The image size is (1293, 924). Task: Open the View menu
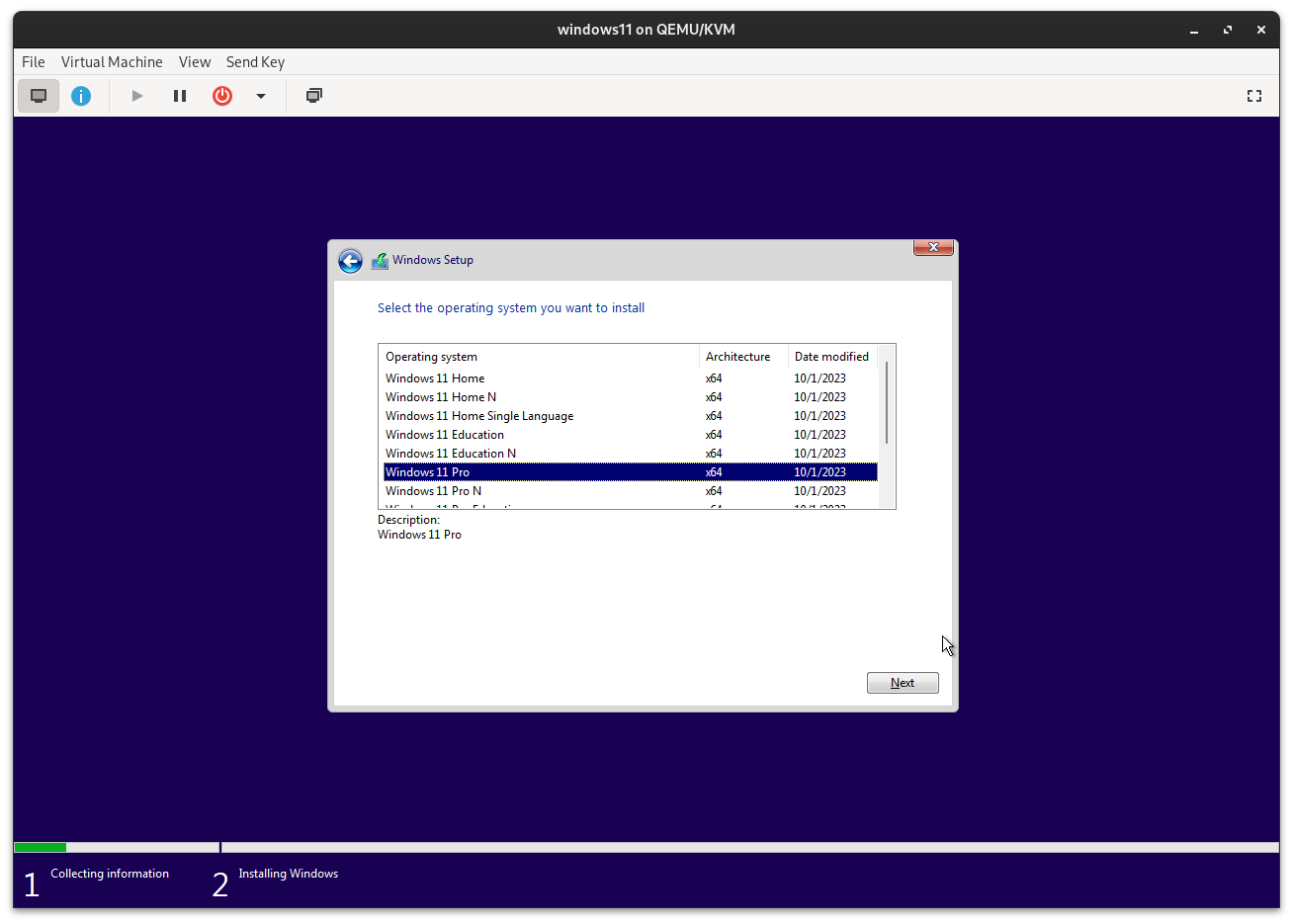click(195, 61)
